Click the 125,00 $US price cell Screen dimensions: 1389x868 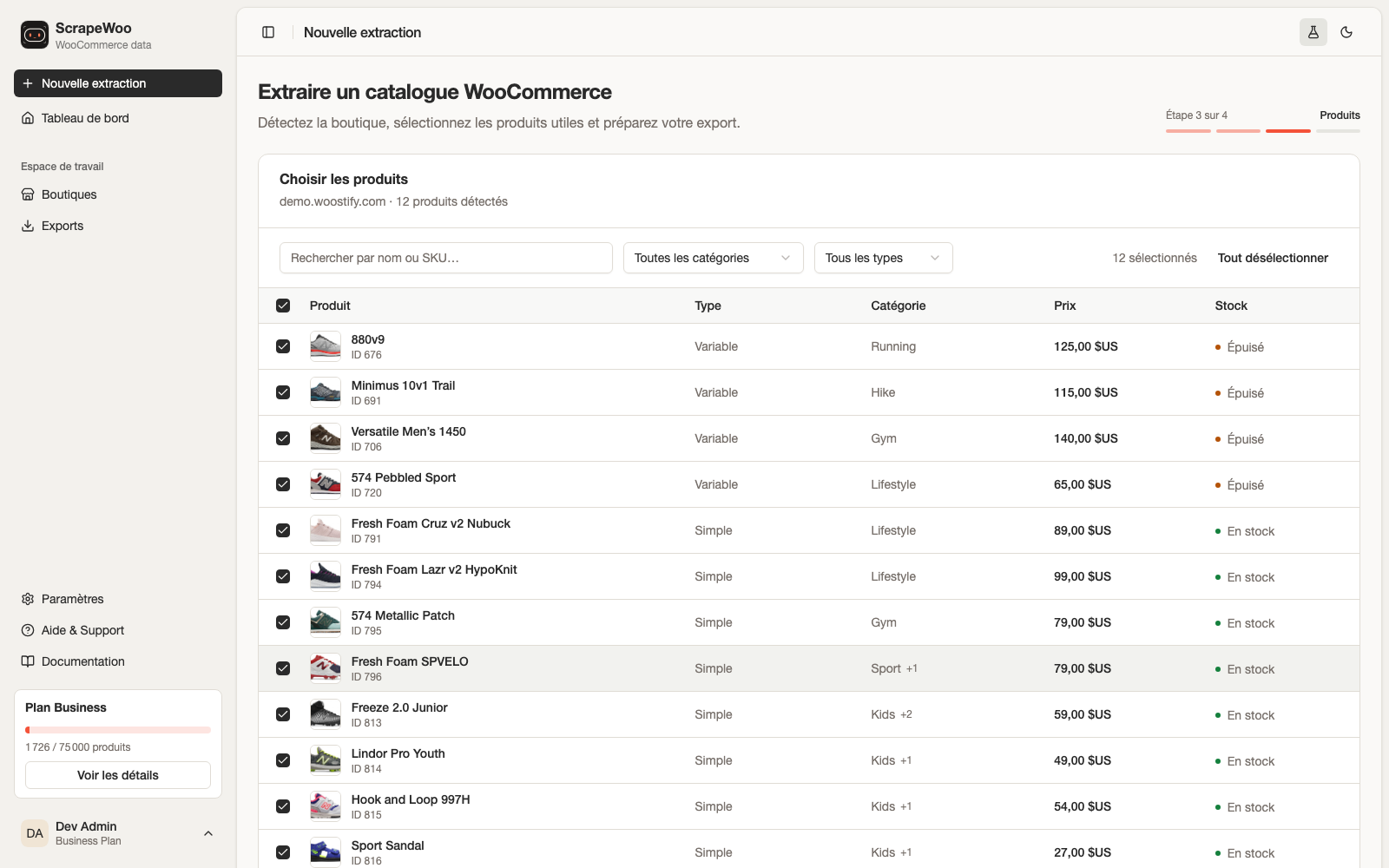[x=1086, y=346]
